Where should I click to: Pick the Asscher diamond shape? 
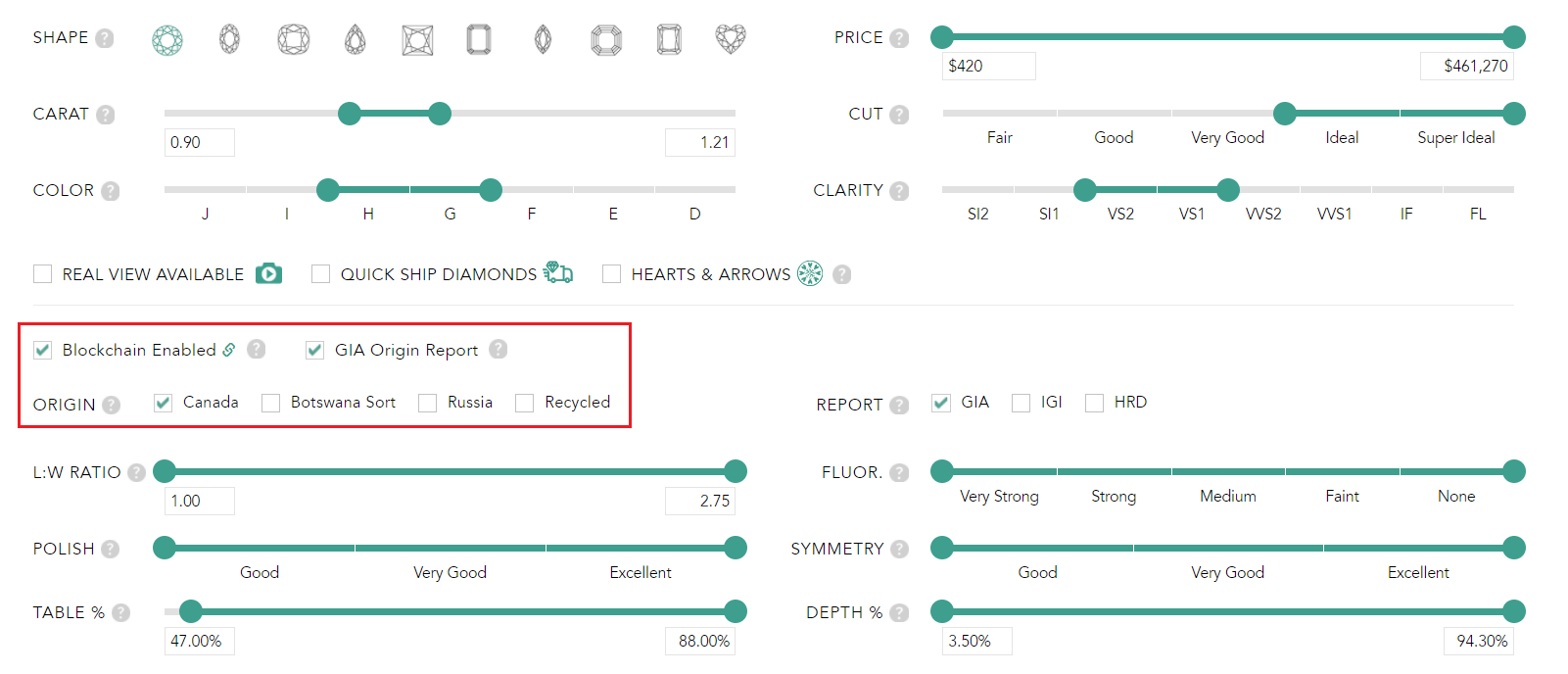(606, 40)
